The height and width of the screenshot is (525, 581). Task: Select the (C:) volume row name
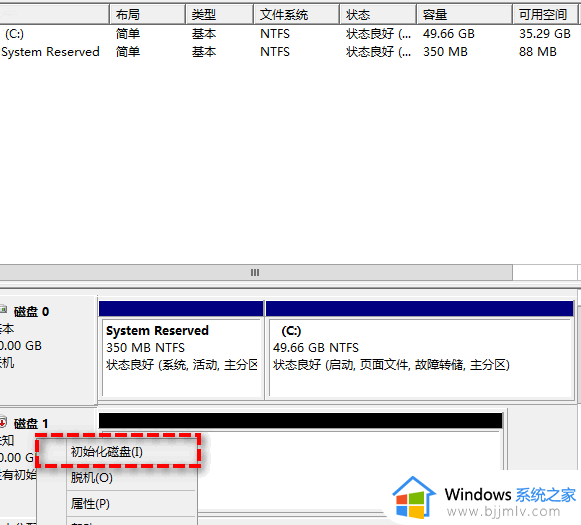click(14, 34)
